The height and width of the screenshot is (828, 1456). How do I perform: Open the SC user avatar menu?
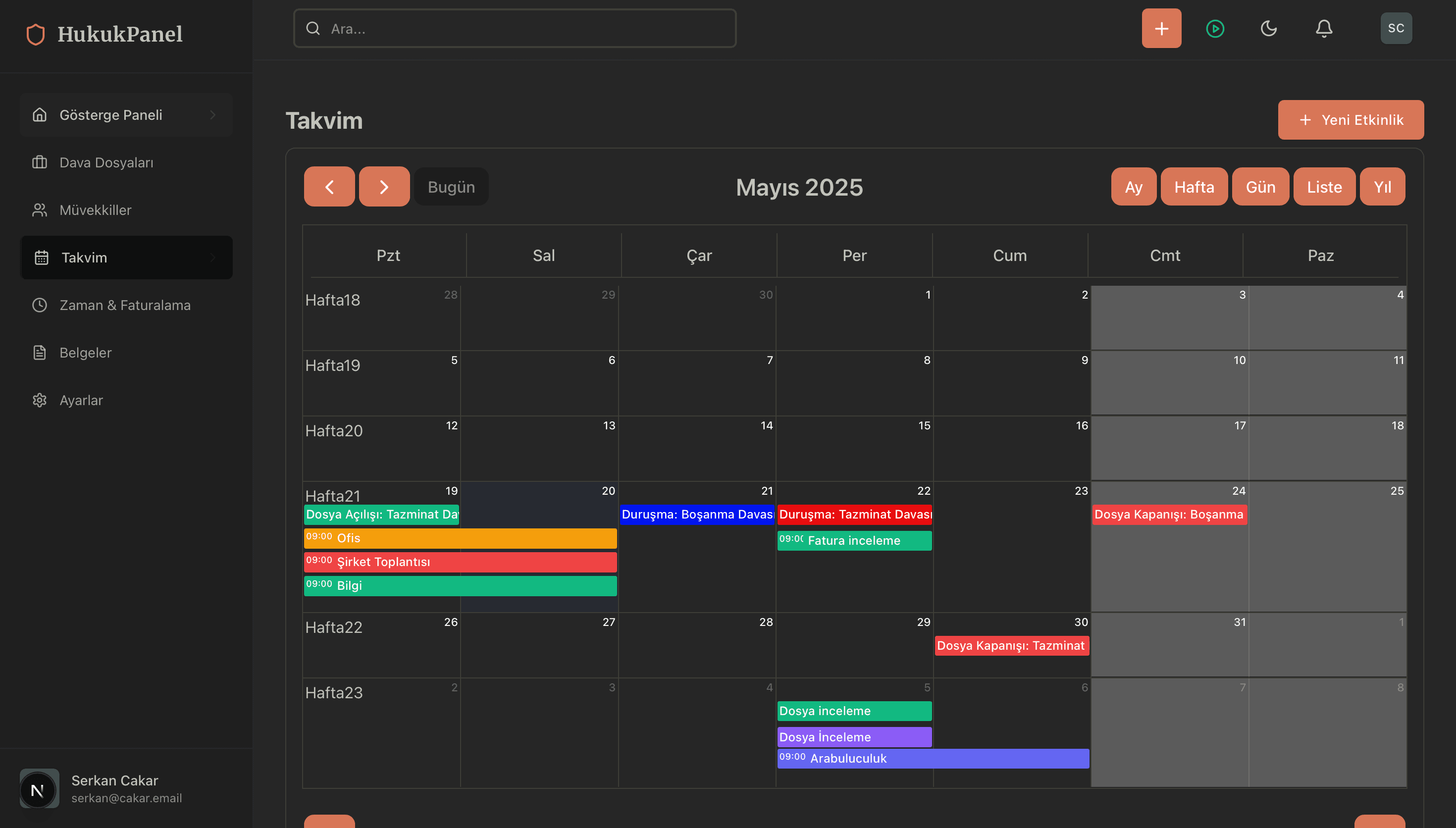coord(1396,28)
